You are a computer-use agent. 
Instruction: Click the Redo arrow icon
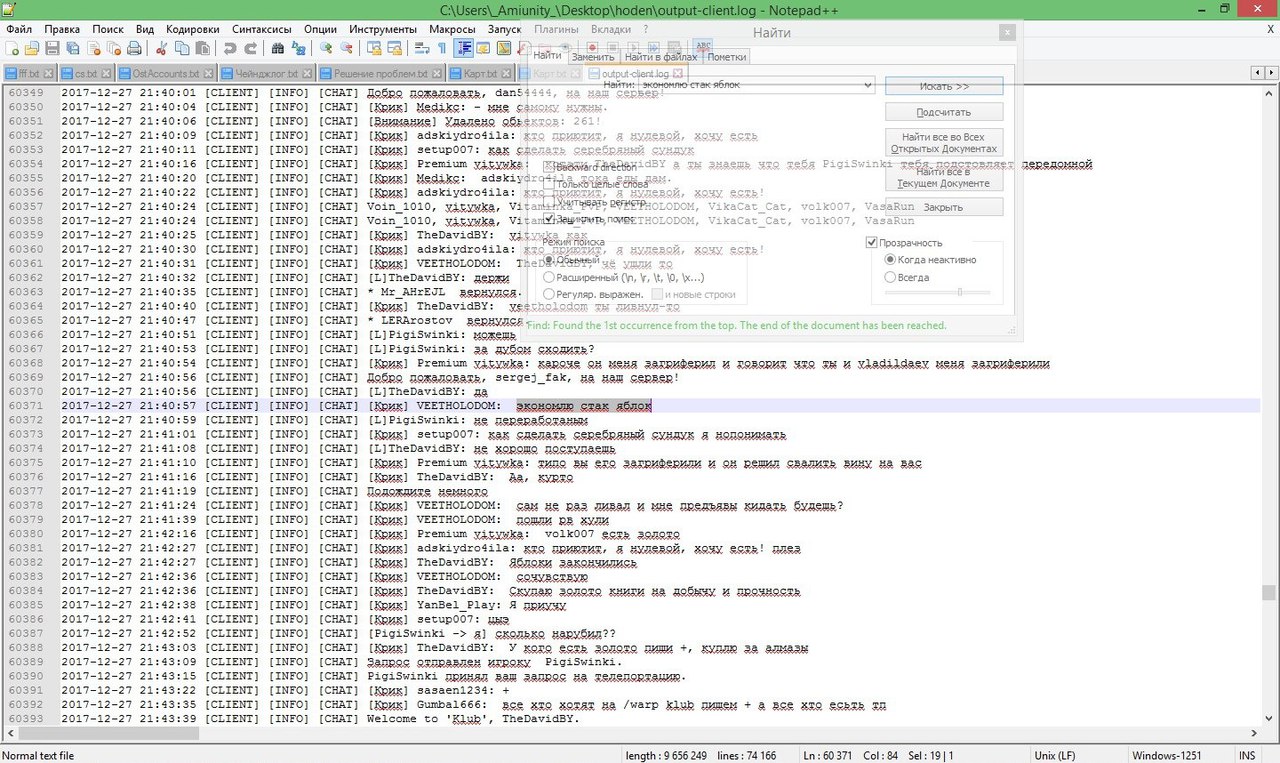[250, 48]
